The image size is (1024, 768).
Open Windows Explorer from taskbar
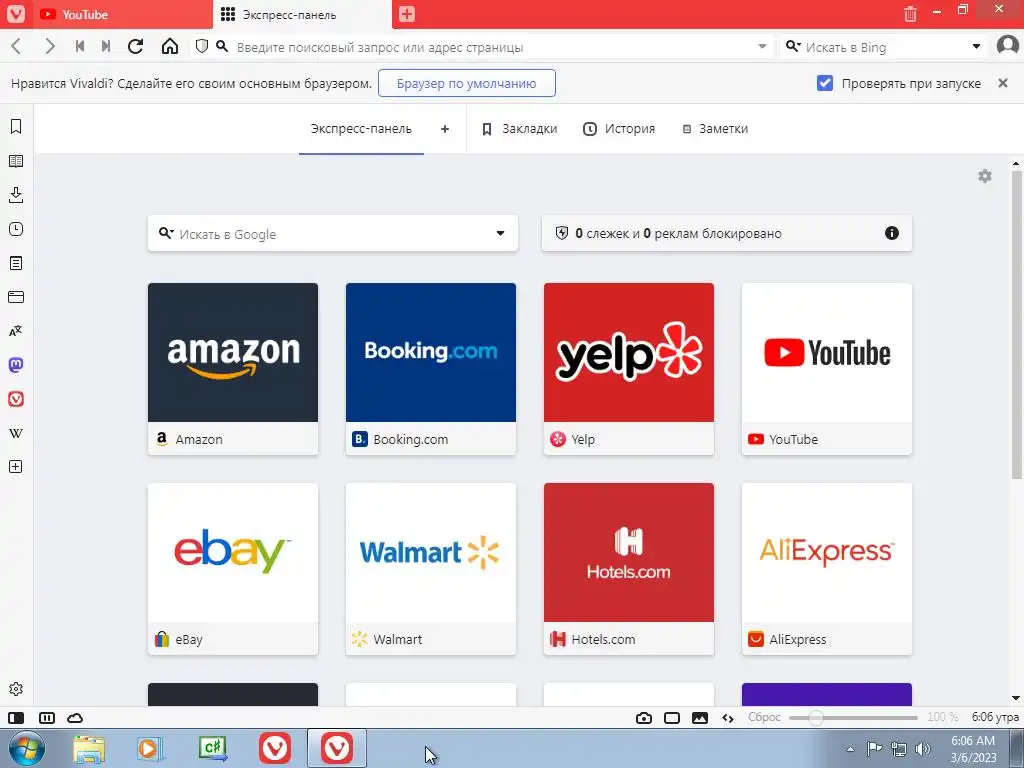click(x=89, y=748)
